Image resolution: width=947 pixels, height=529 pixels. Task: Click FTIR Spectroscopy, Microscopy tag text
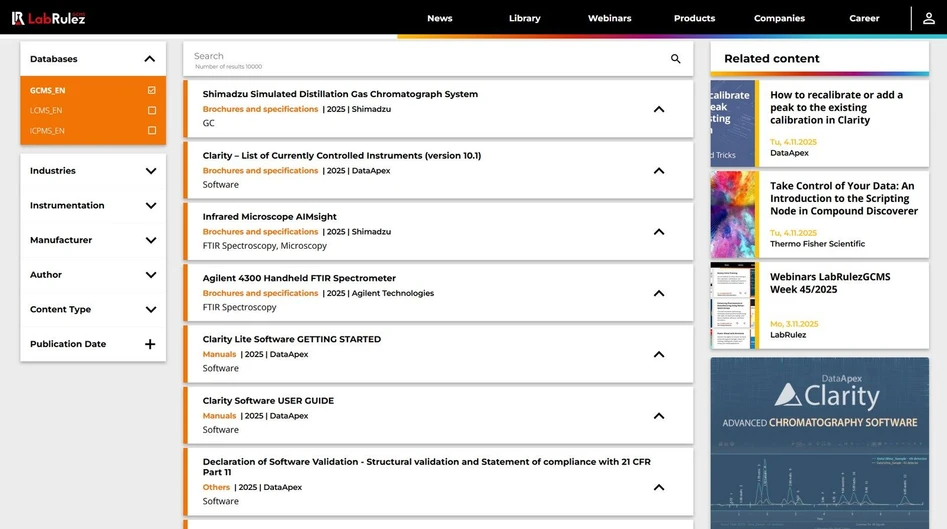[265, 246]
